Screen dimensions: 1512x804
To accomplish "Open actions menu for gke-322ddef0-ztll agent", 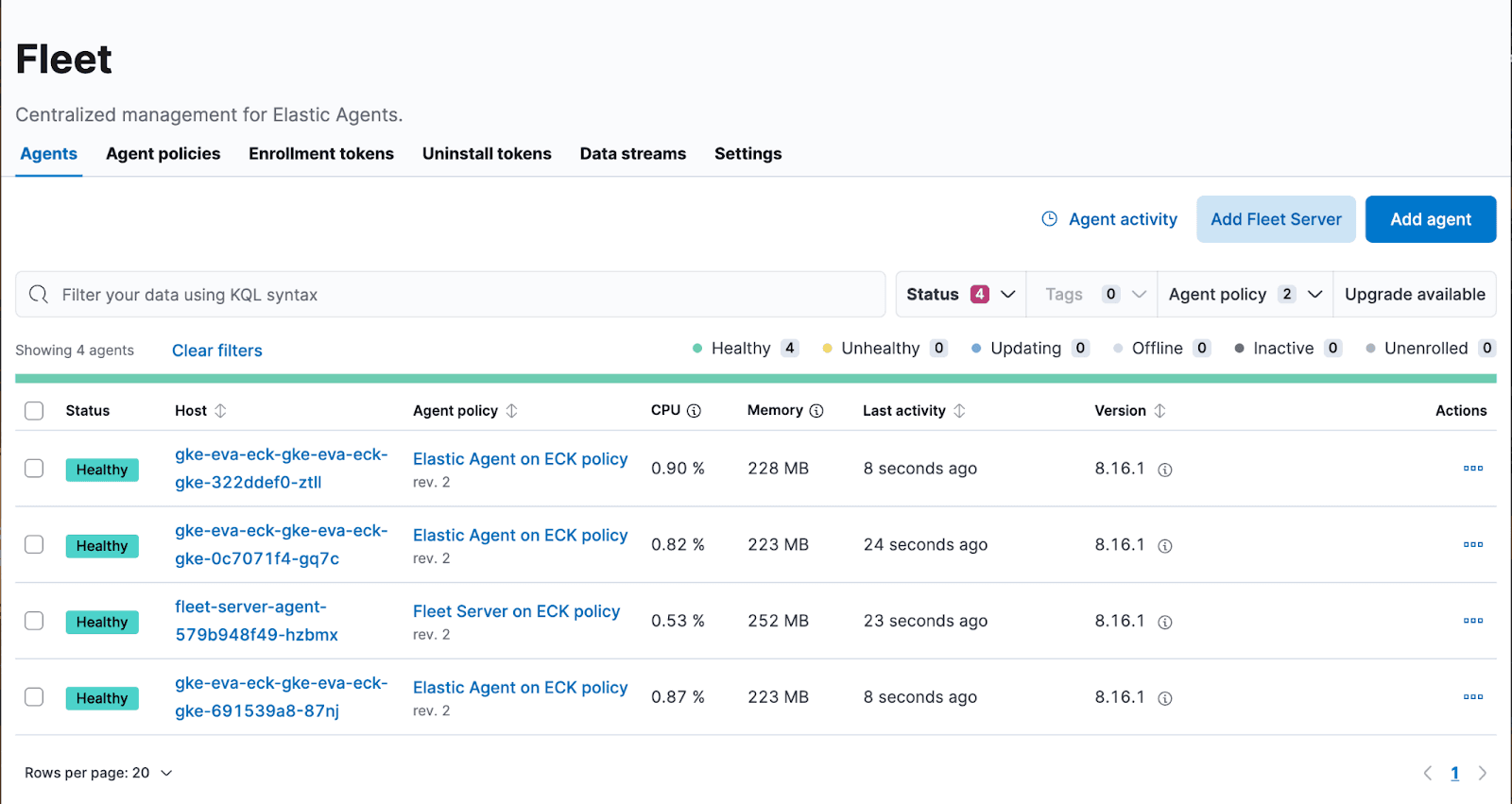I will [x=1472, y=469].
